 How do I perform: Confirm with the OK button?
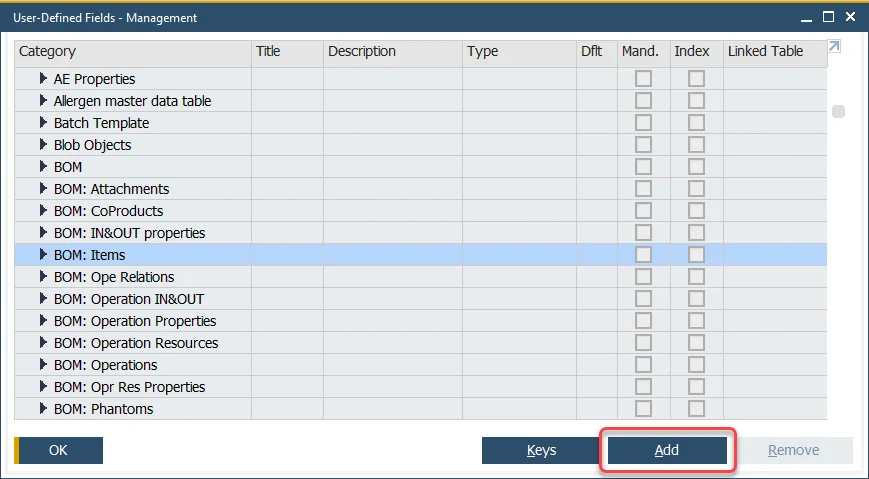[x=59, y=451]
